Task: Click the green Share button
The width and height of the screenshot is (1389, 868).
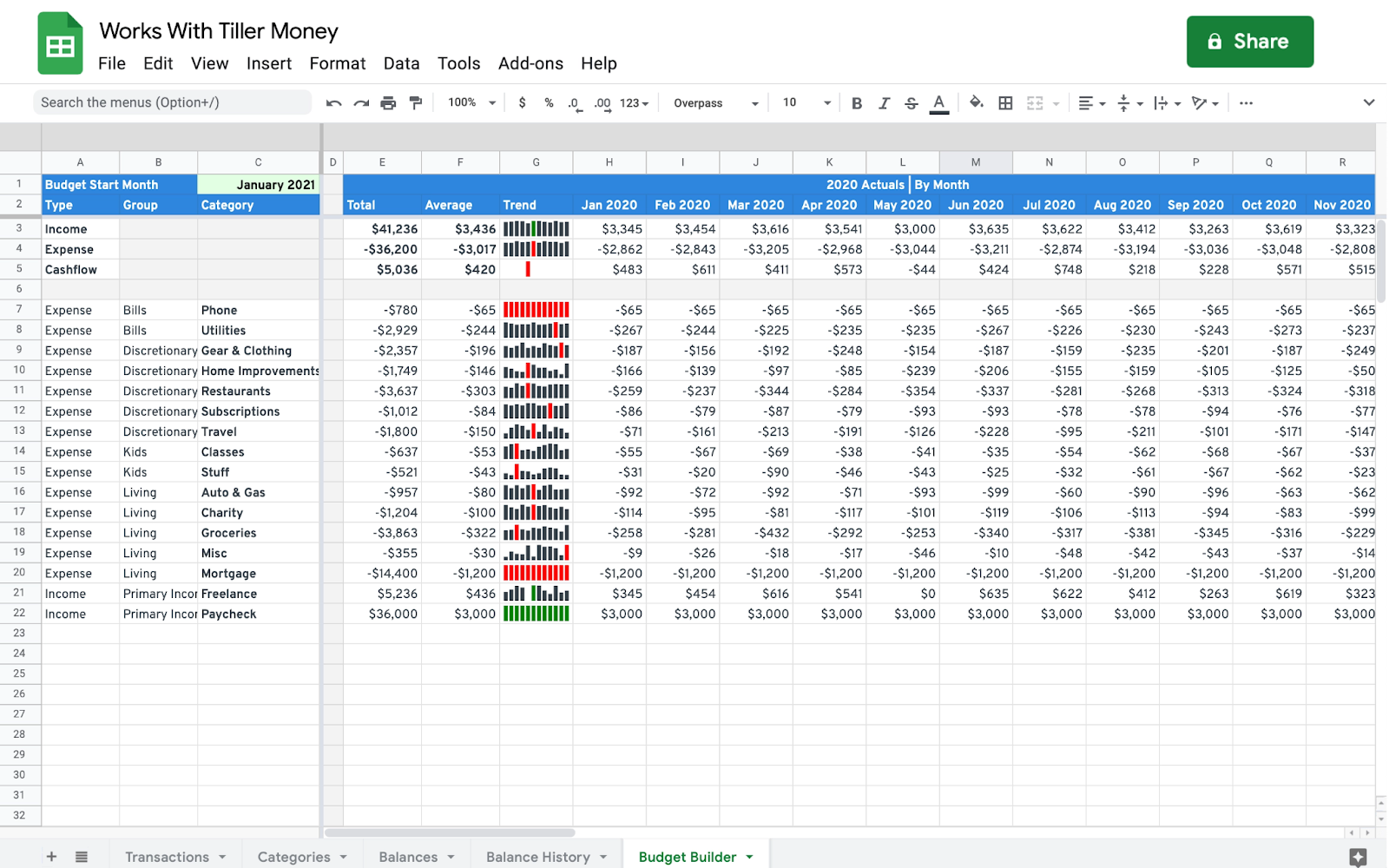Action: (1249, 42)
